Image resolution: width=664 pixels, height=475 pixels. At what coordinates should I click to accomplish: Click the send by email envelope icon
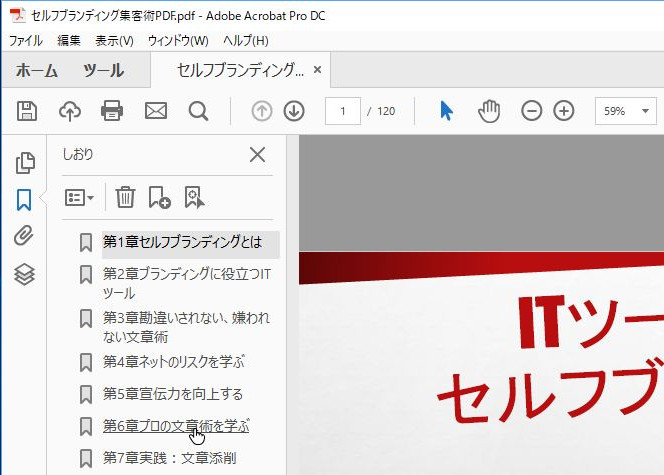(155, 111)
